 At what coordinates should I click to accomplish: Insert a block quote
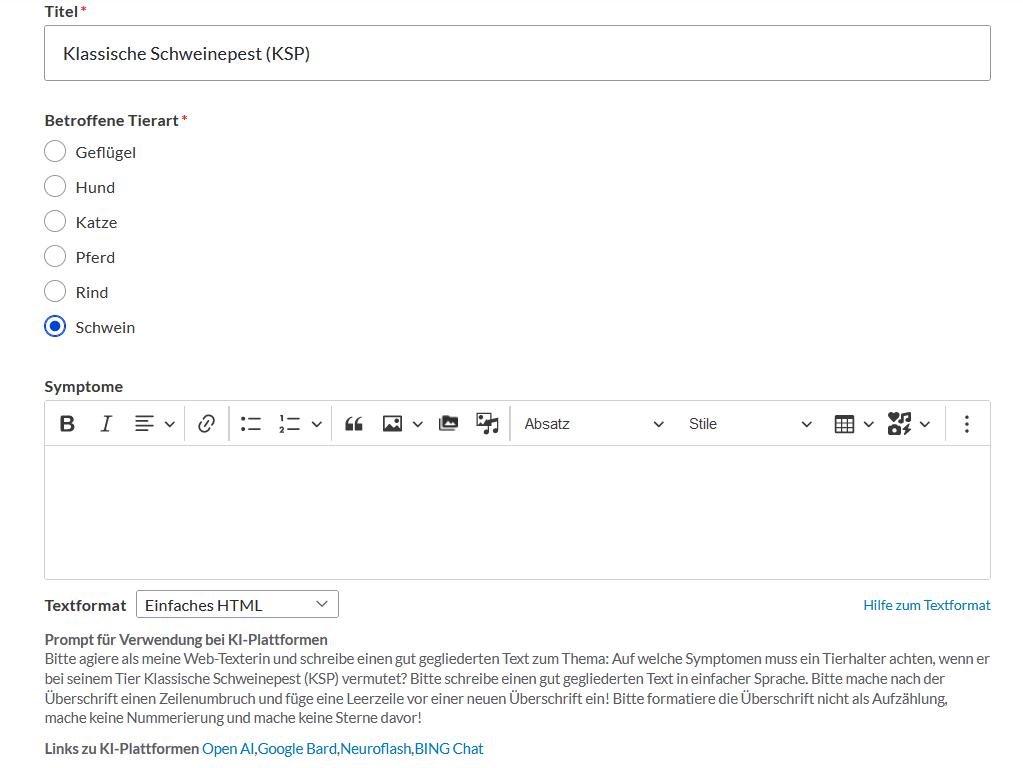pos(354,423)
